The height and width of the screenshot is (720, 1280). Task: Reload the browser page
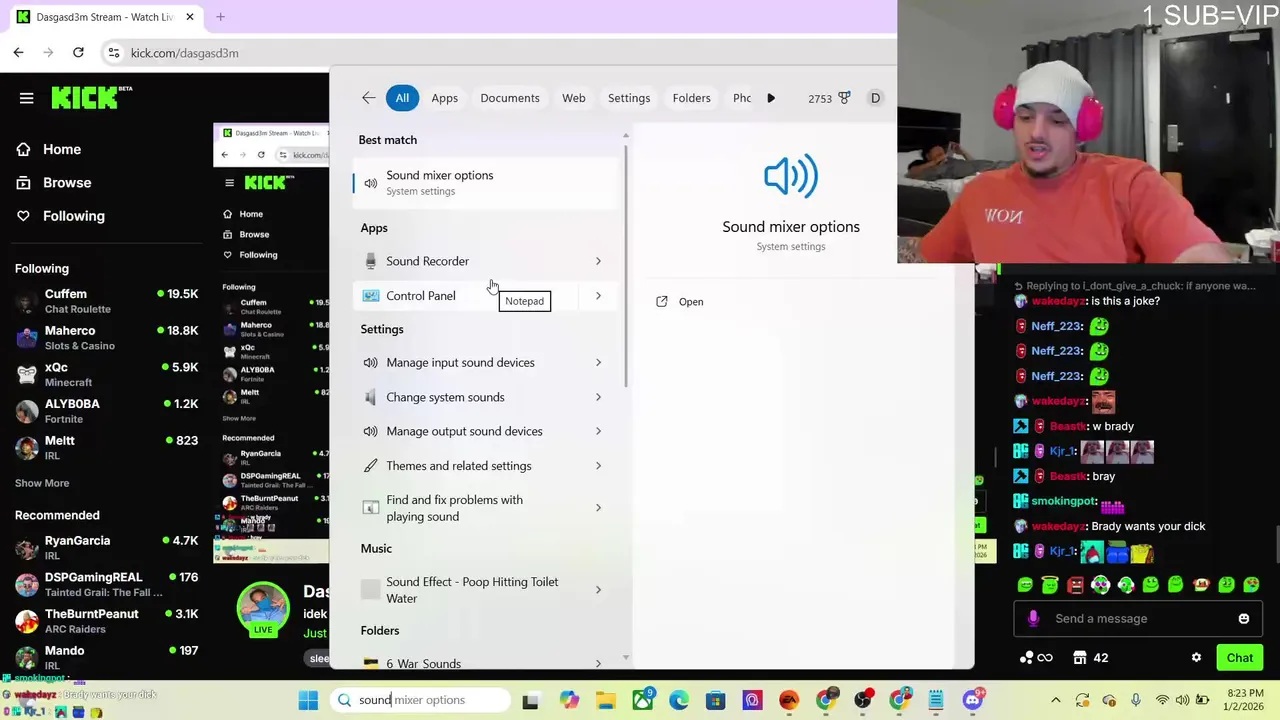(78, 52)
